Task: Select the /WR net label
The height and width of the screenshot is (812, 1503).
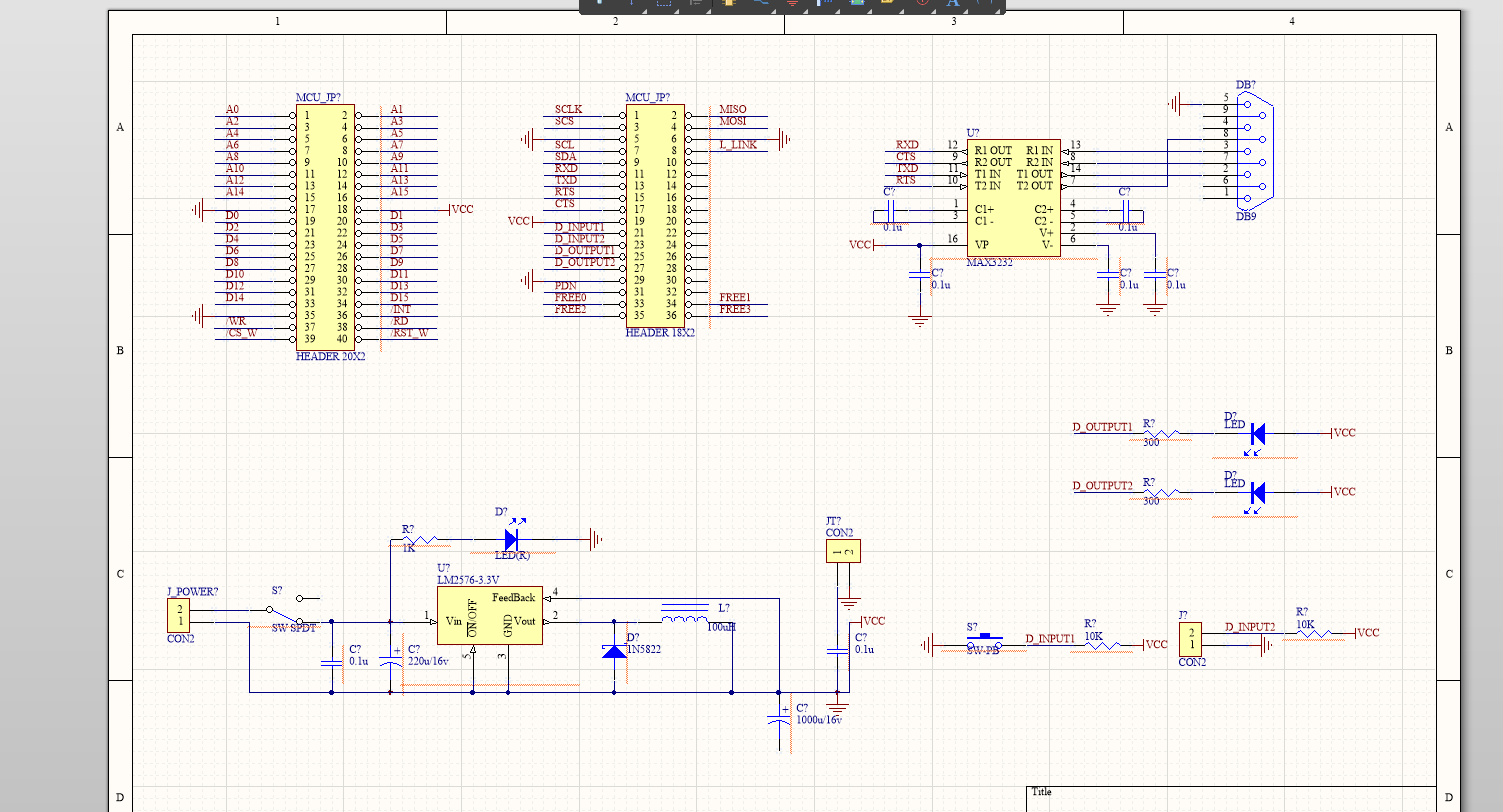Action: [236, 321]
